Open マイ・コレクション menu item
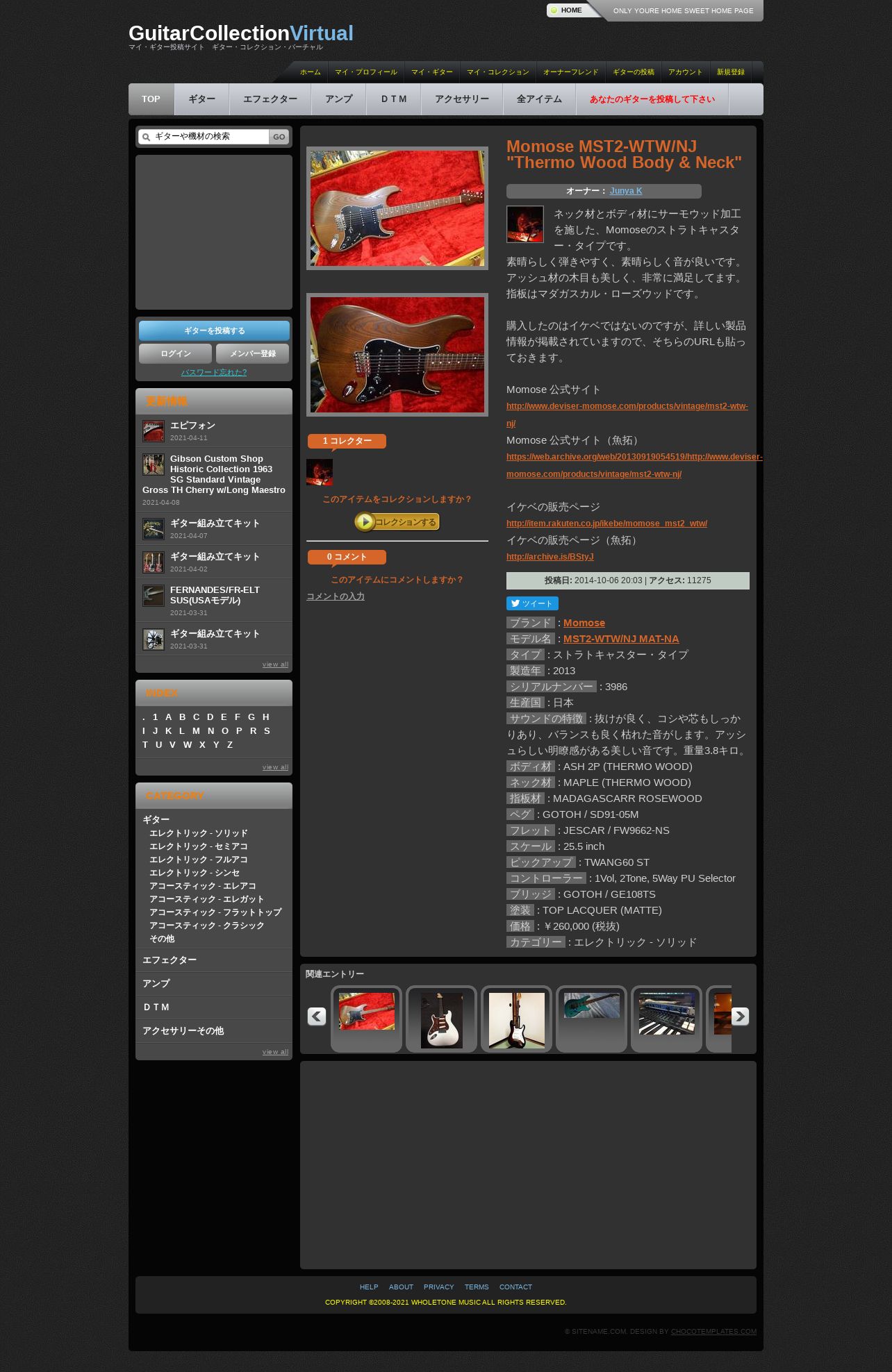 point(498,72)
